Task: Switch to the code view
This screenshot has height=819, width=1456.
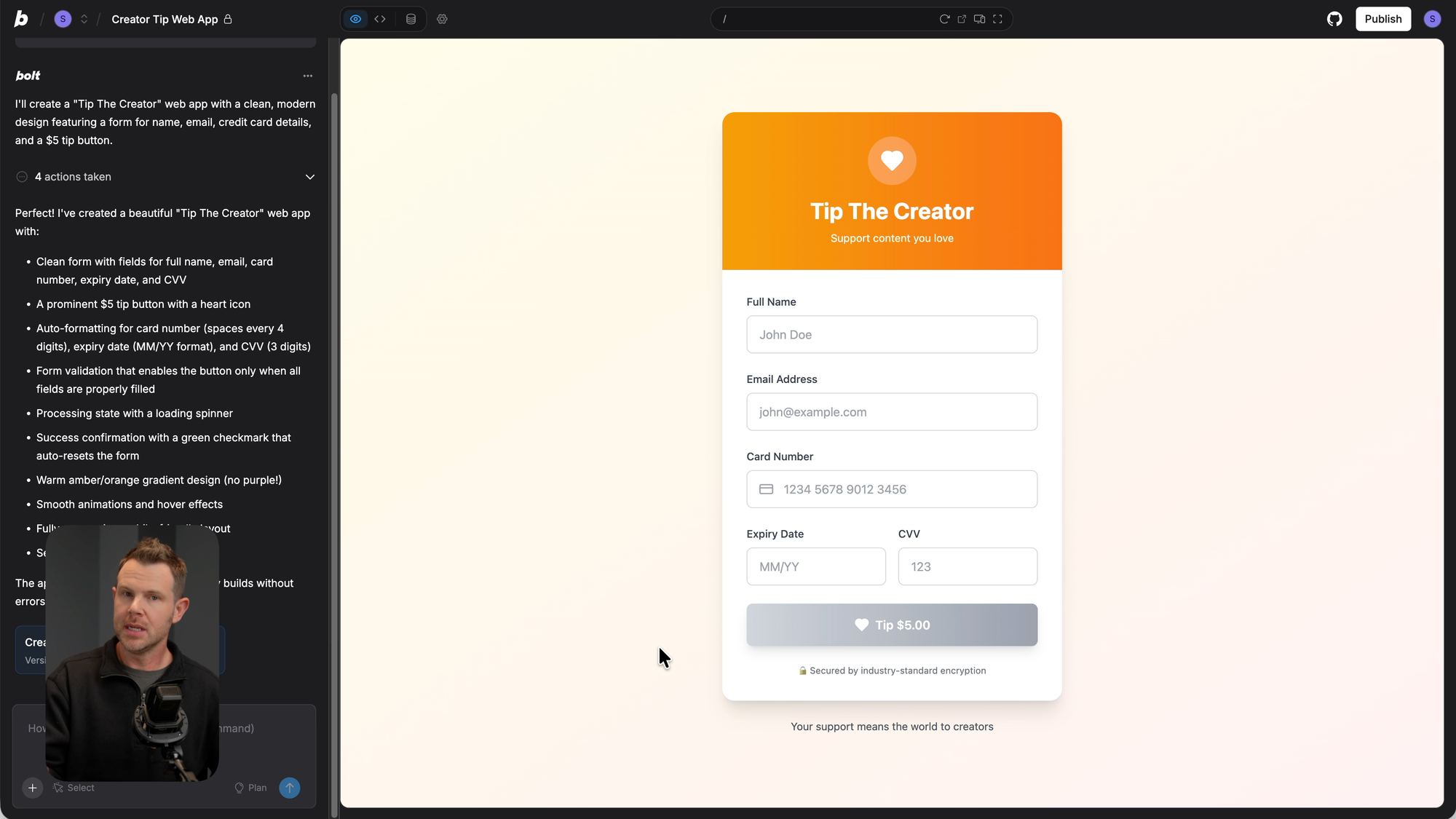Action: 380,19
